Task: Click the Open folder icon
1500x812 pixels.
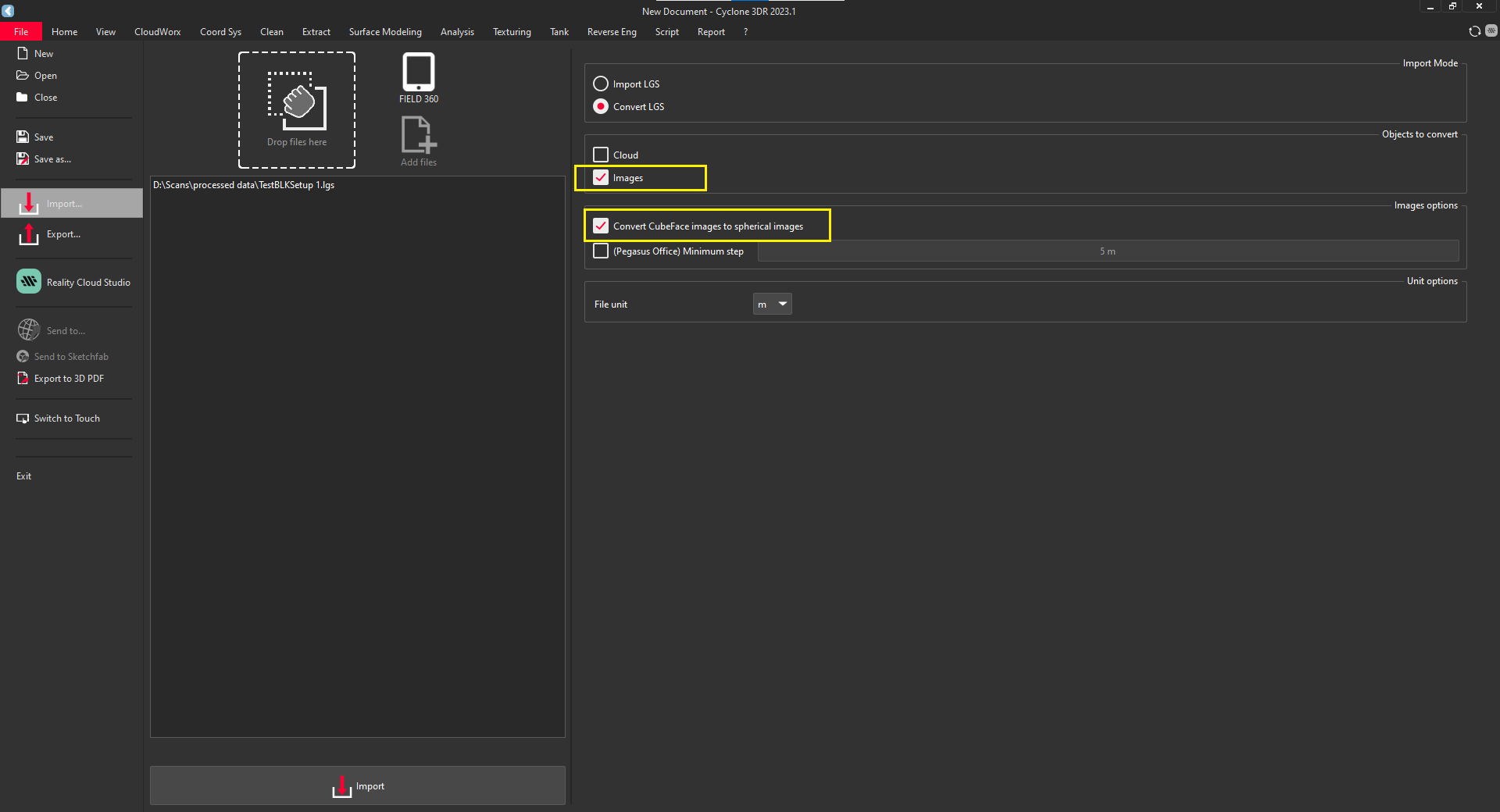Action: 23,76
